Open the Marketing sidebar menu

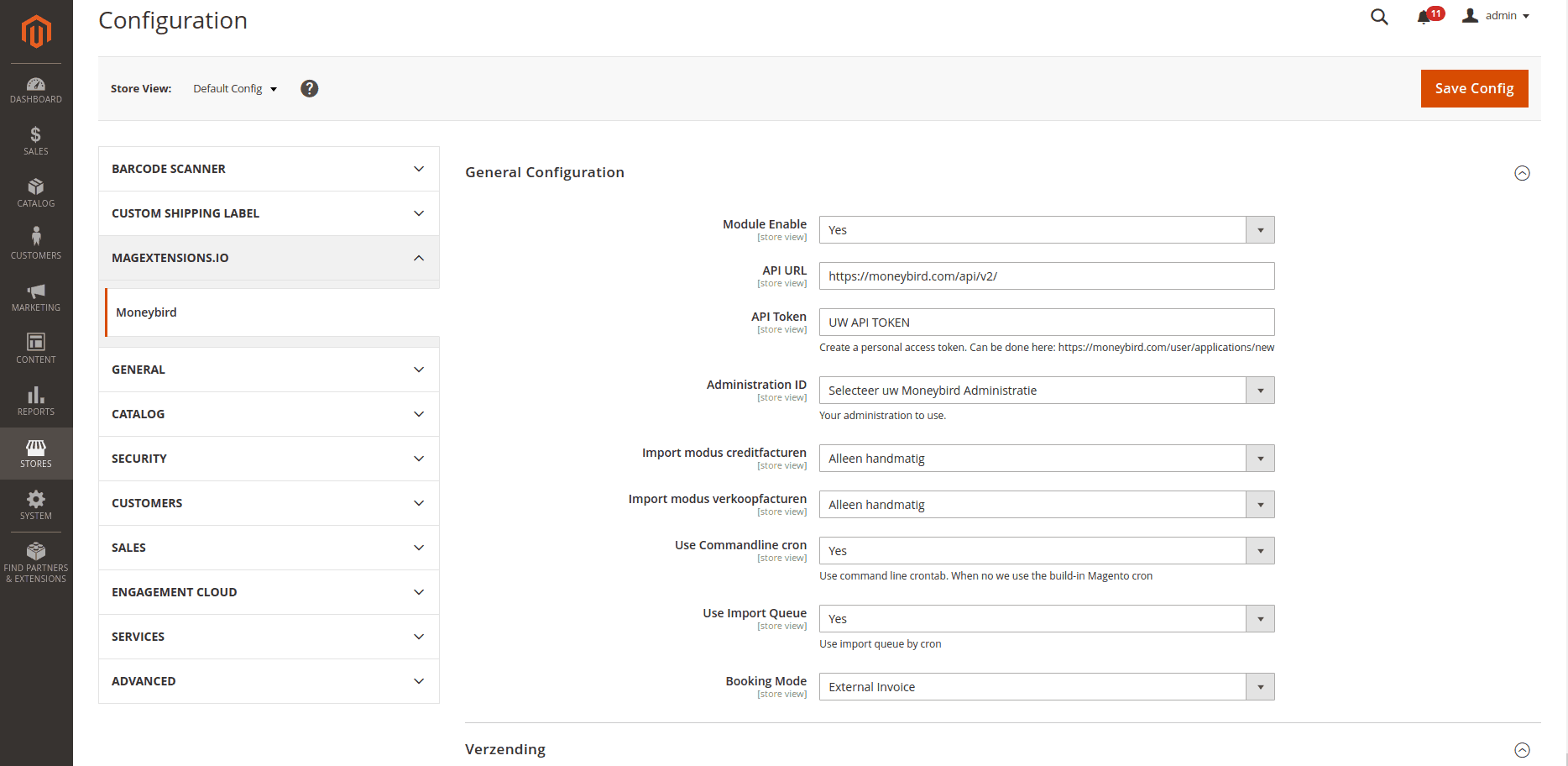click(36, 297)
